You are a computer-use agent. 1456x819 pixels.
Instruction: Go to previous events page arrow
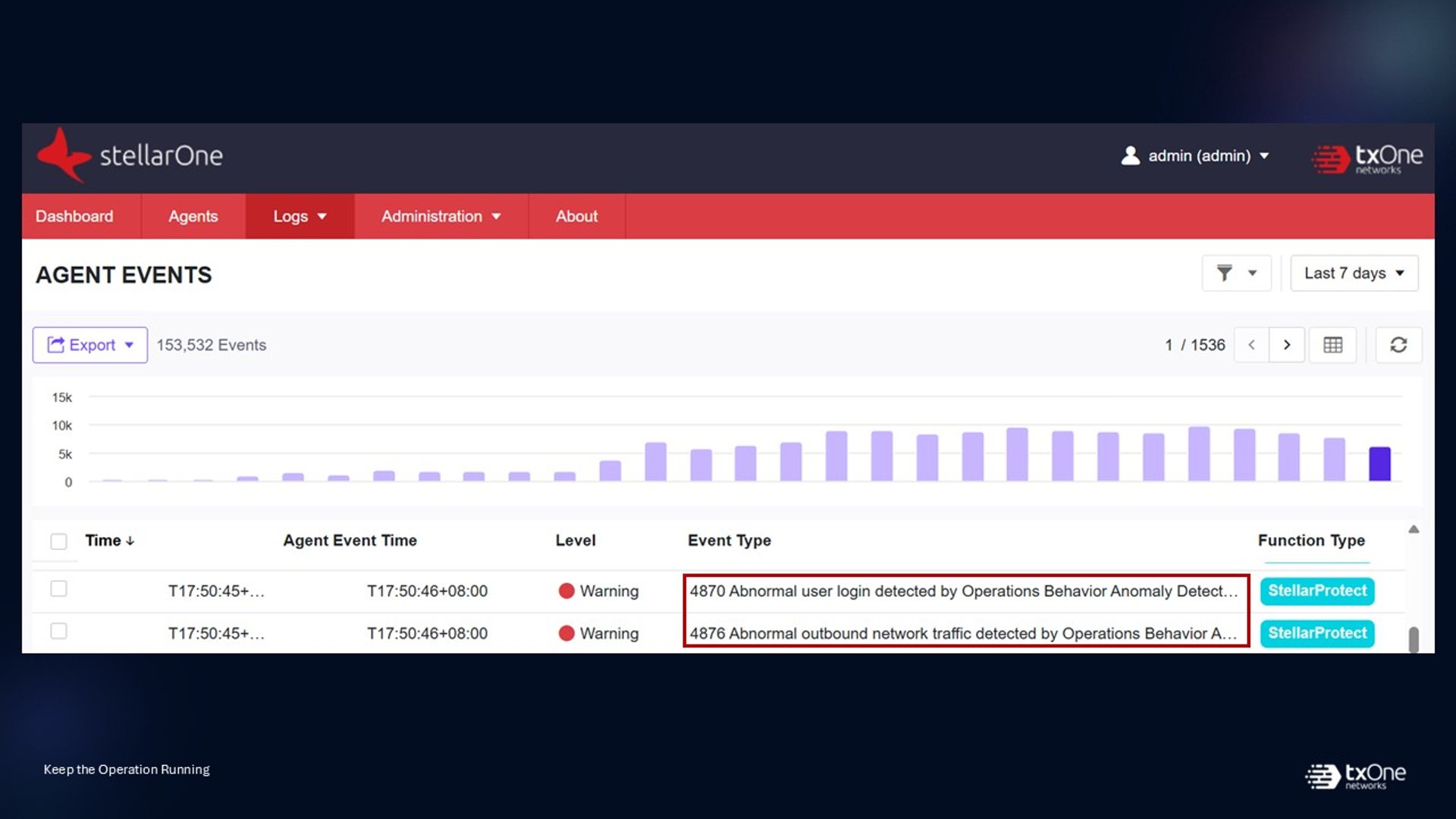pyautogui.click(x=1252, y=345)
